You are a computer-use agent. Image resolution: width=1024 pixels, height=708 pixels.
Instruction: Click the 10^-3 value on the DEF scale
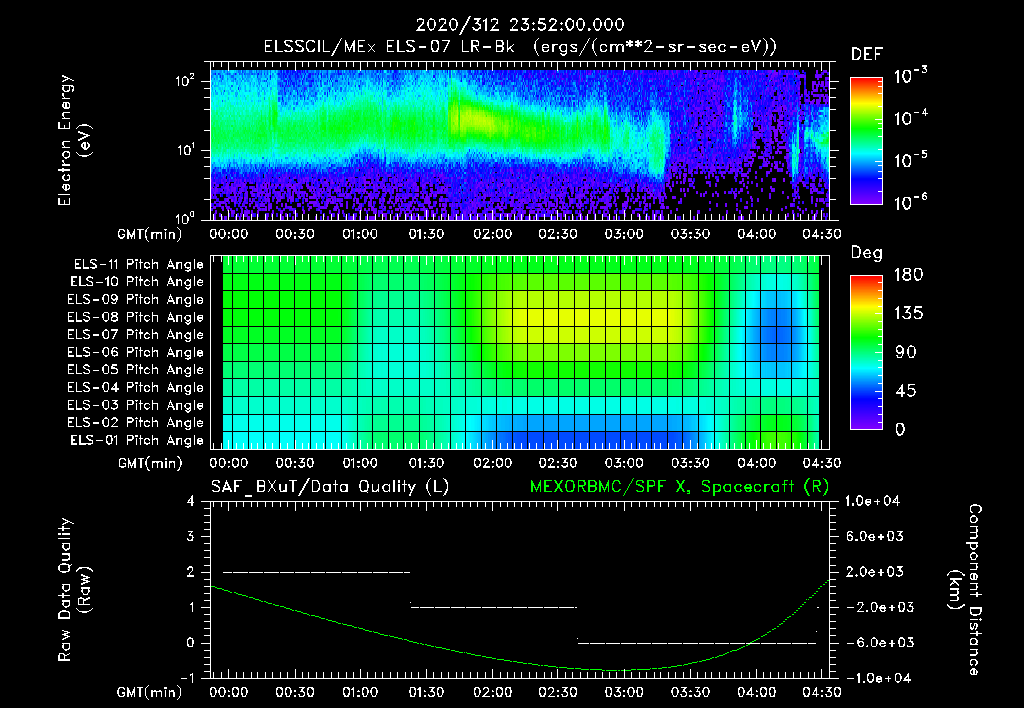pos(910,76)
